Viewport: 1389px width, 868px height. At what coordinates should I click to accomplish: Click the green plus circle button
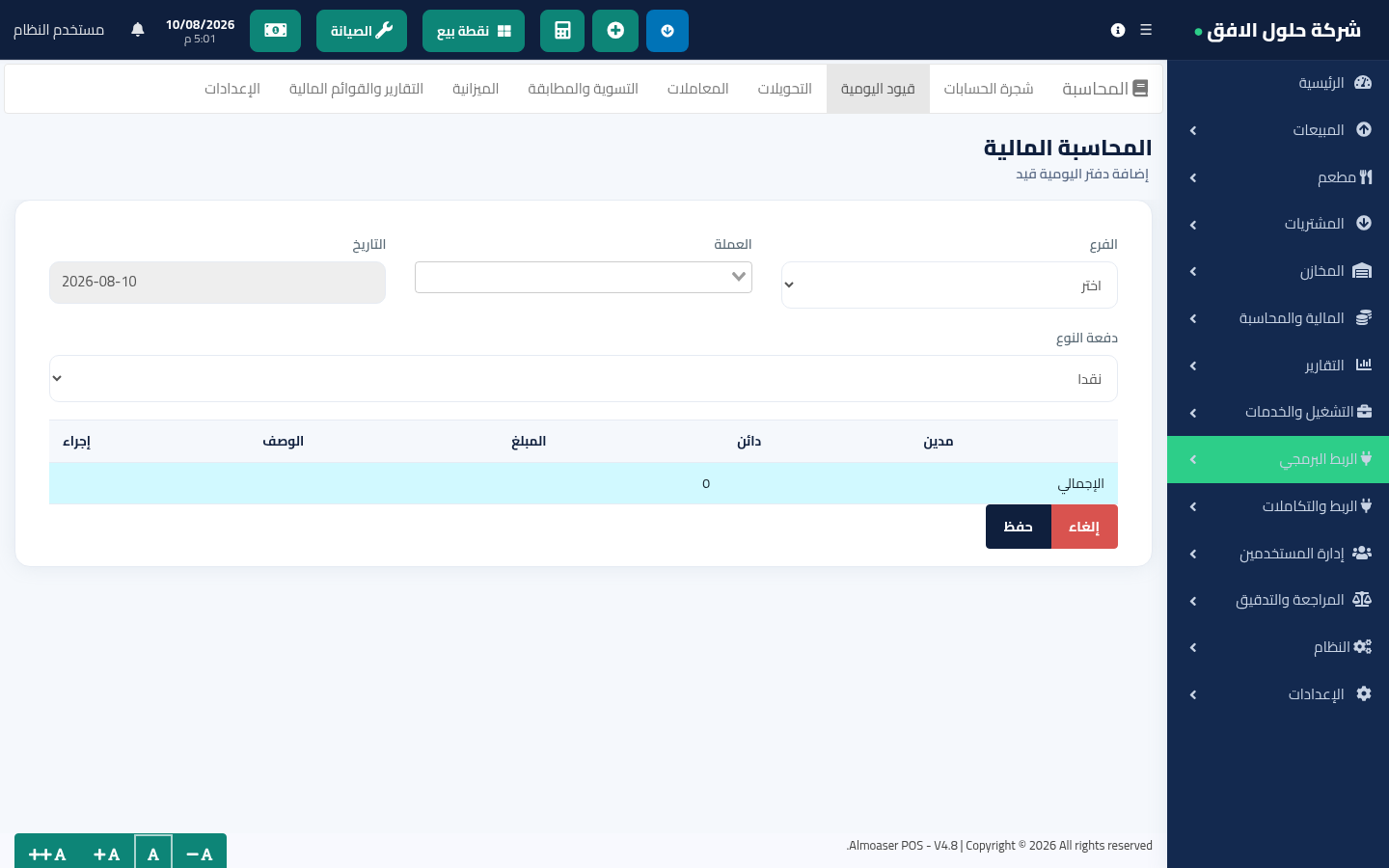[x=615, y=31]
